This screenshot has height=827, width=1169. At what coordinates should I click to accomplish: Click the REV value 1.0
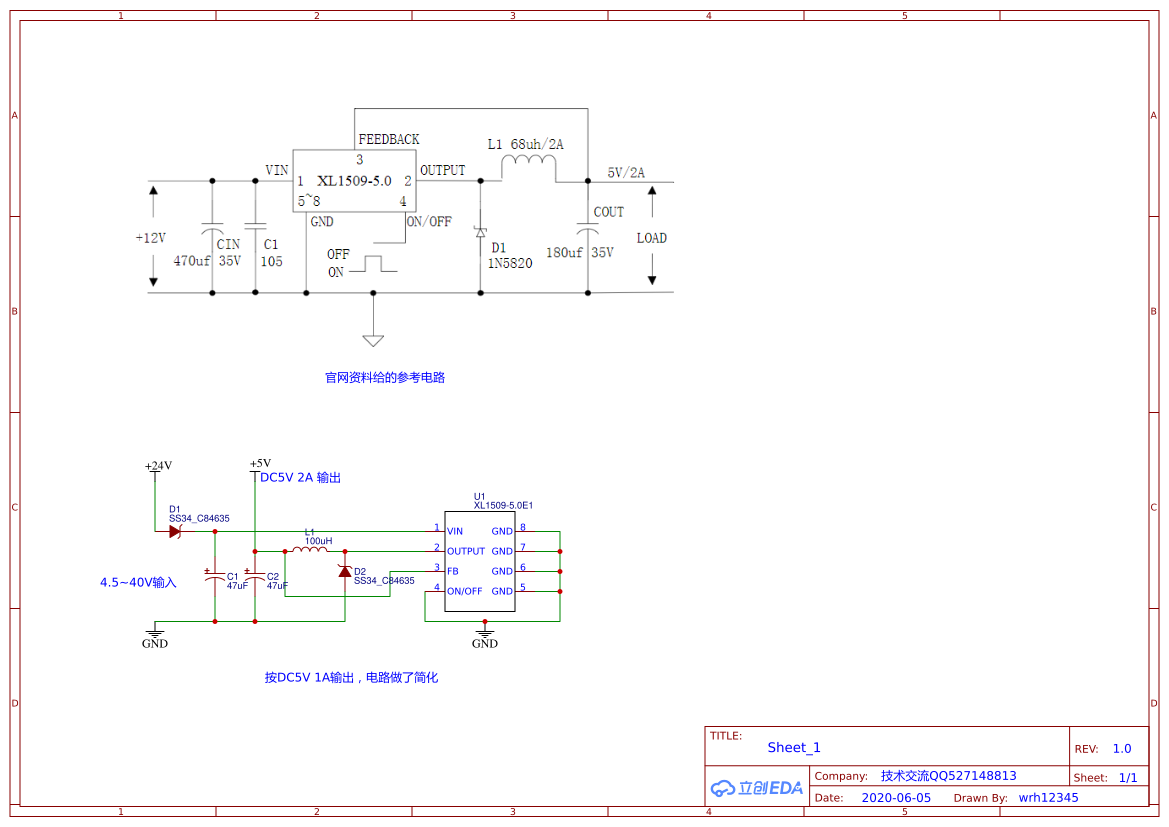(x=1122, y=748)
